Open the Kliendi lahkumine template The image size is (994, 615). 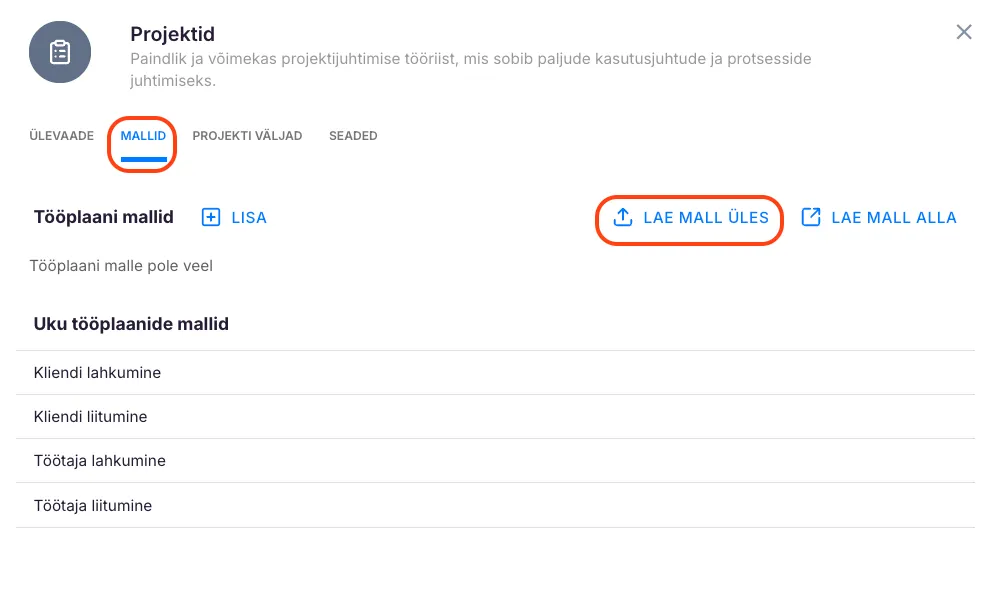pyautogui.click(x=97, y=373)
